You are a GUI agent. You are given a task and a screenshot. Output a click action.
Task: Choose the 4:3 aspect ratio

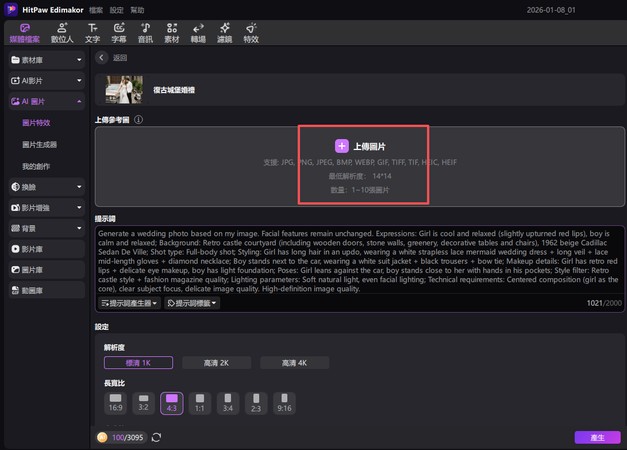coord(172,403)
